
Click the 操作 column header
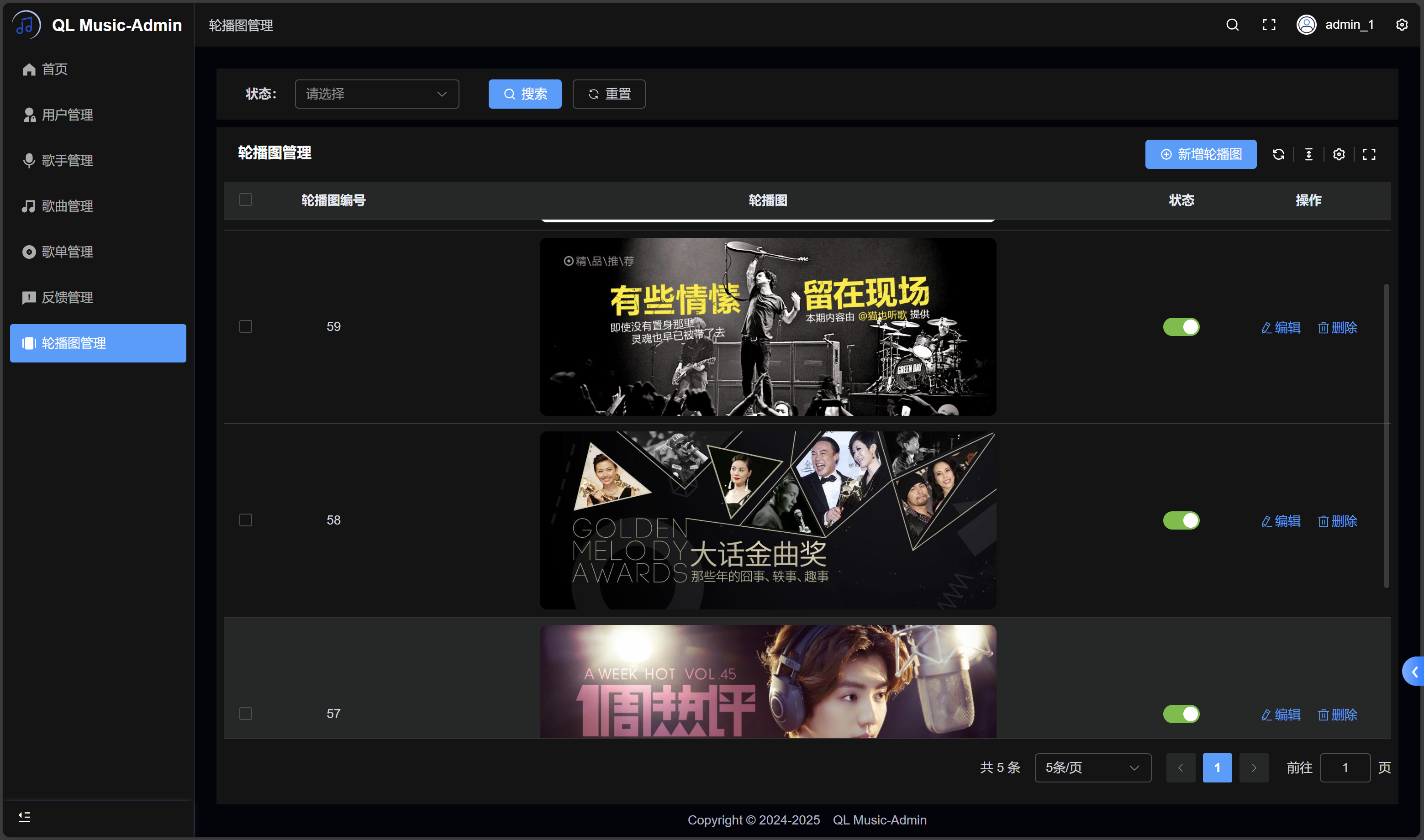click(1308, 200)
